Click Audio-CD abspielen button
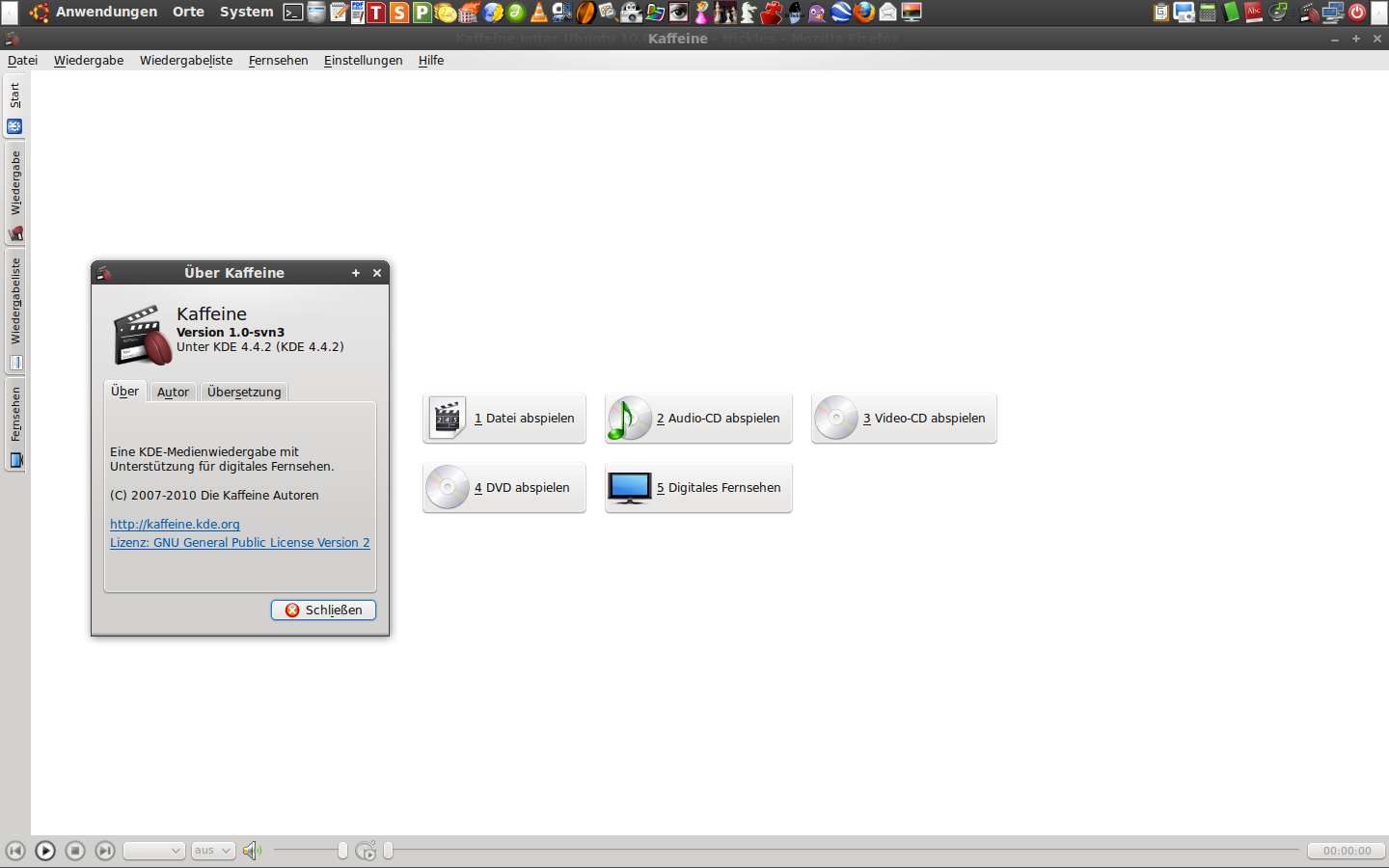The width and height of the screenshot is (1389, 868). pyautogui.click(x=698, y=419)
